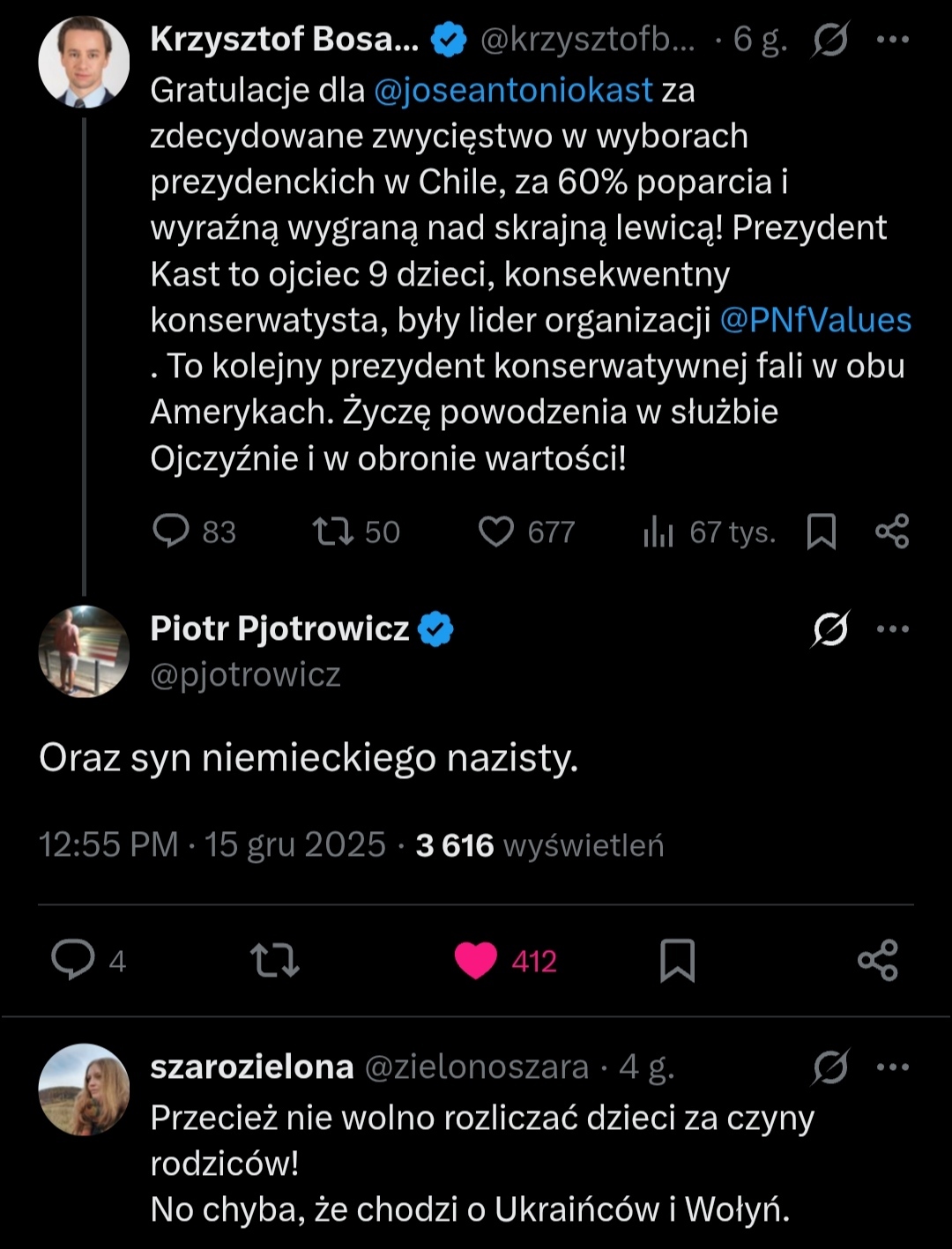Open Grok icon on Bosak's tweet
952x1249 pixels.
(x=830, y=40)
